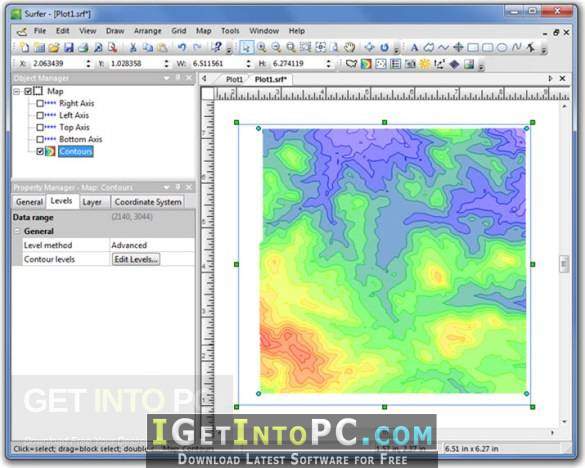Redo the last undone action
The height and width of the screenshot is (468, 585).
tap(197, 47)
